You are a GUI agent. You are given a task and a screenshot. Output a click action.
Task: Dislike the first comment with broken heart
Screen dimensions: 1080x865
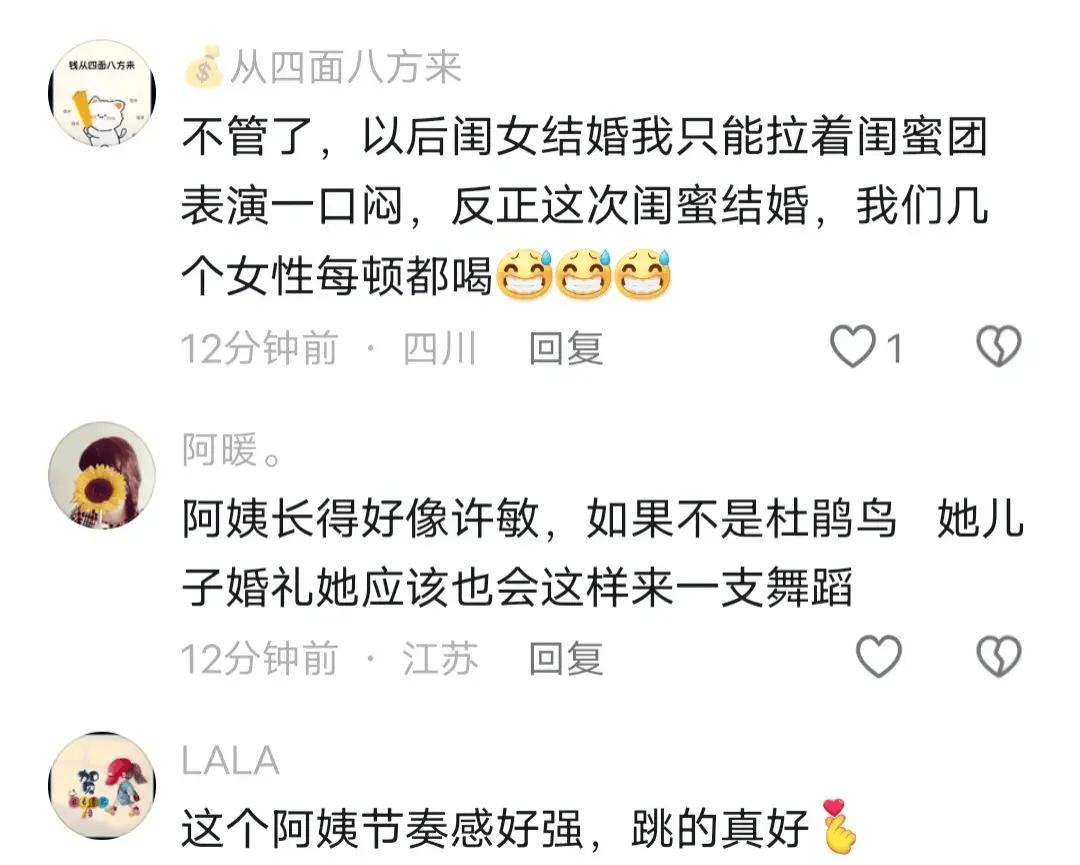[x=999, y=346]
